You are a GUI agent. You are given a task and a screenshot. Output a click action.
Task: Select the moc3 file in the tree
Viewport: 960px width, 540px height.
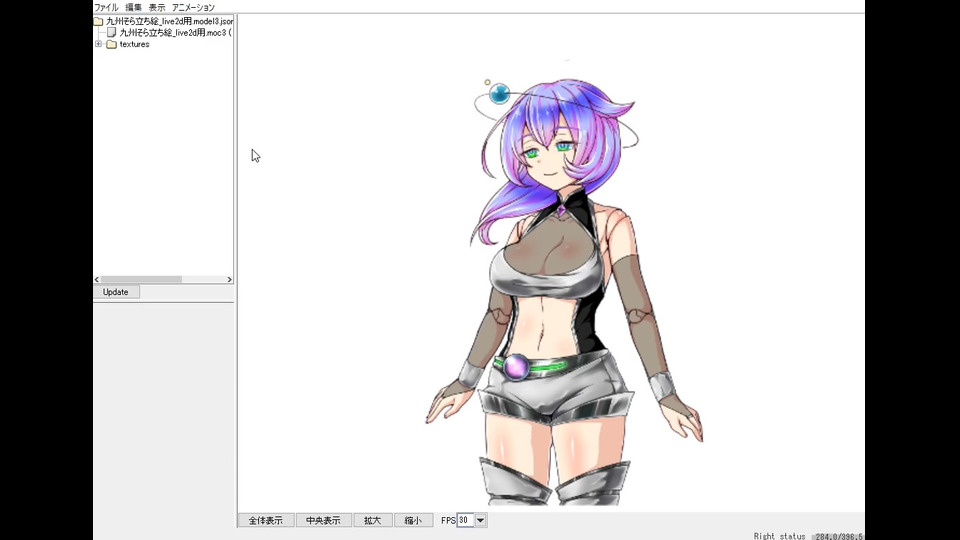(175, 32)
